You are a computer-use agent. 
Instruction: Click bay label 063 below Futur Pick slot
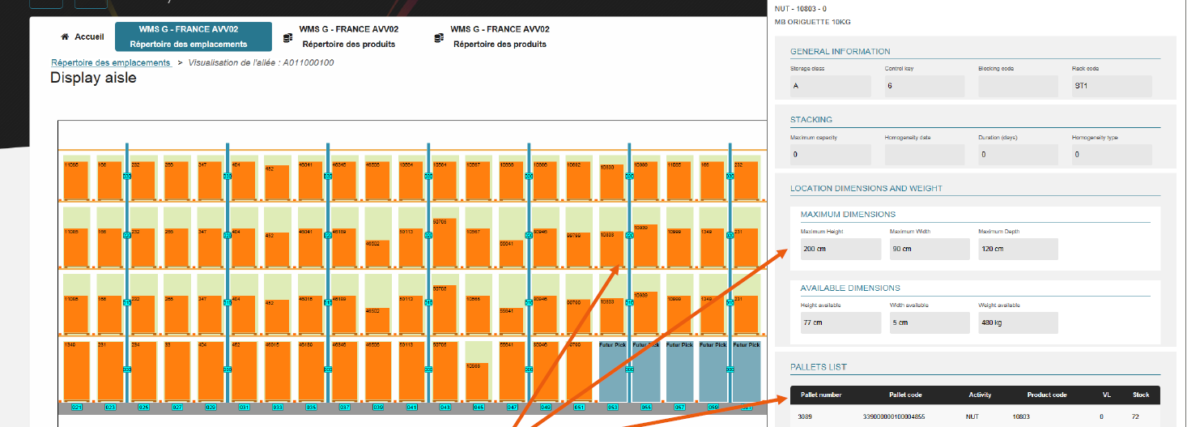(x=613, y=408)
